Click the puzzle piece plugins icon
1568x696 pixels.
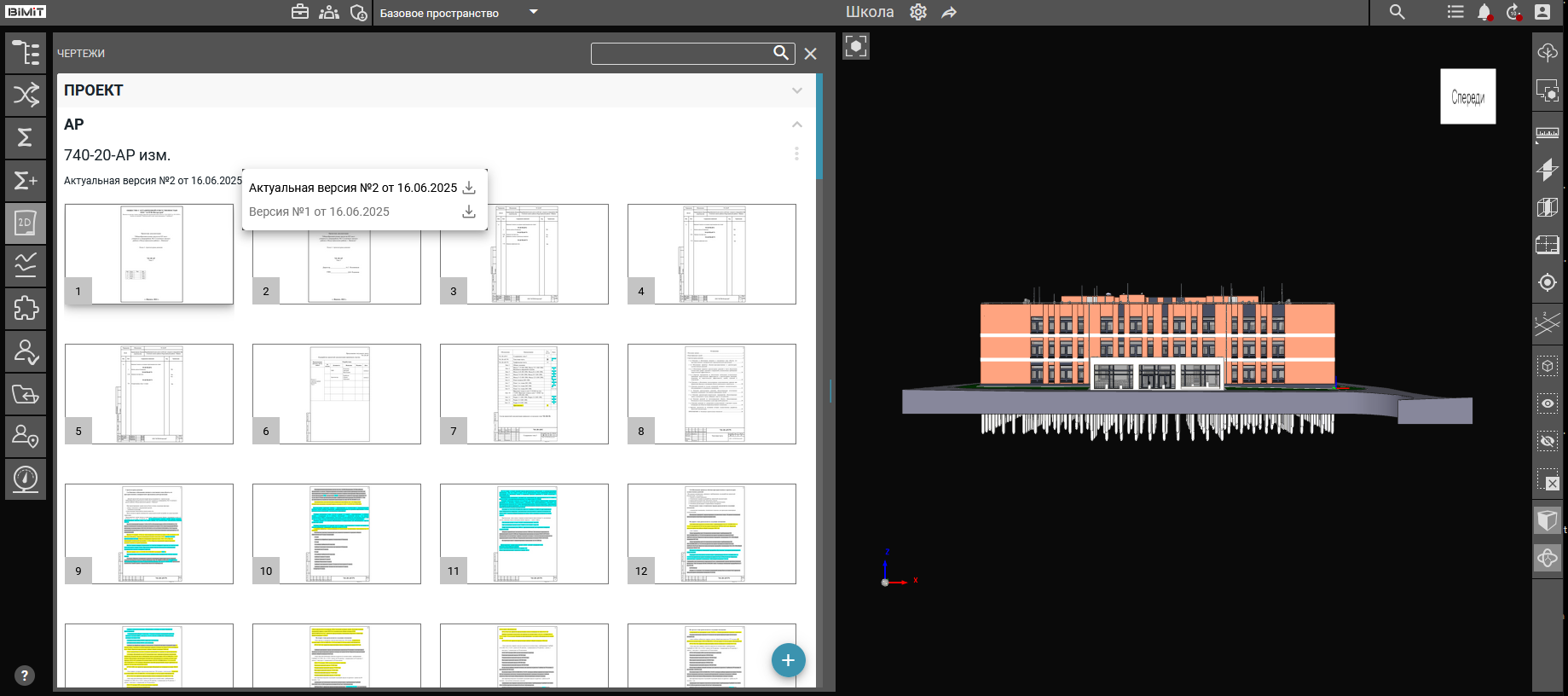point(26,309)
